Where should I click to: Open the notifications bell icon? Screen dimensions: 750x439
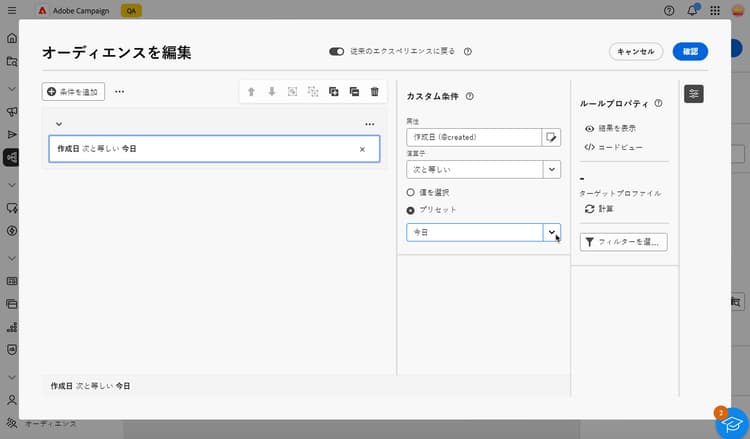pyautogui.click(x=692, y=10)
